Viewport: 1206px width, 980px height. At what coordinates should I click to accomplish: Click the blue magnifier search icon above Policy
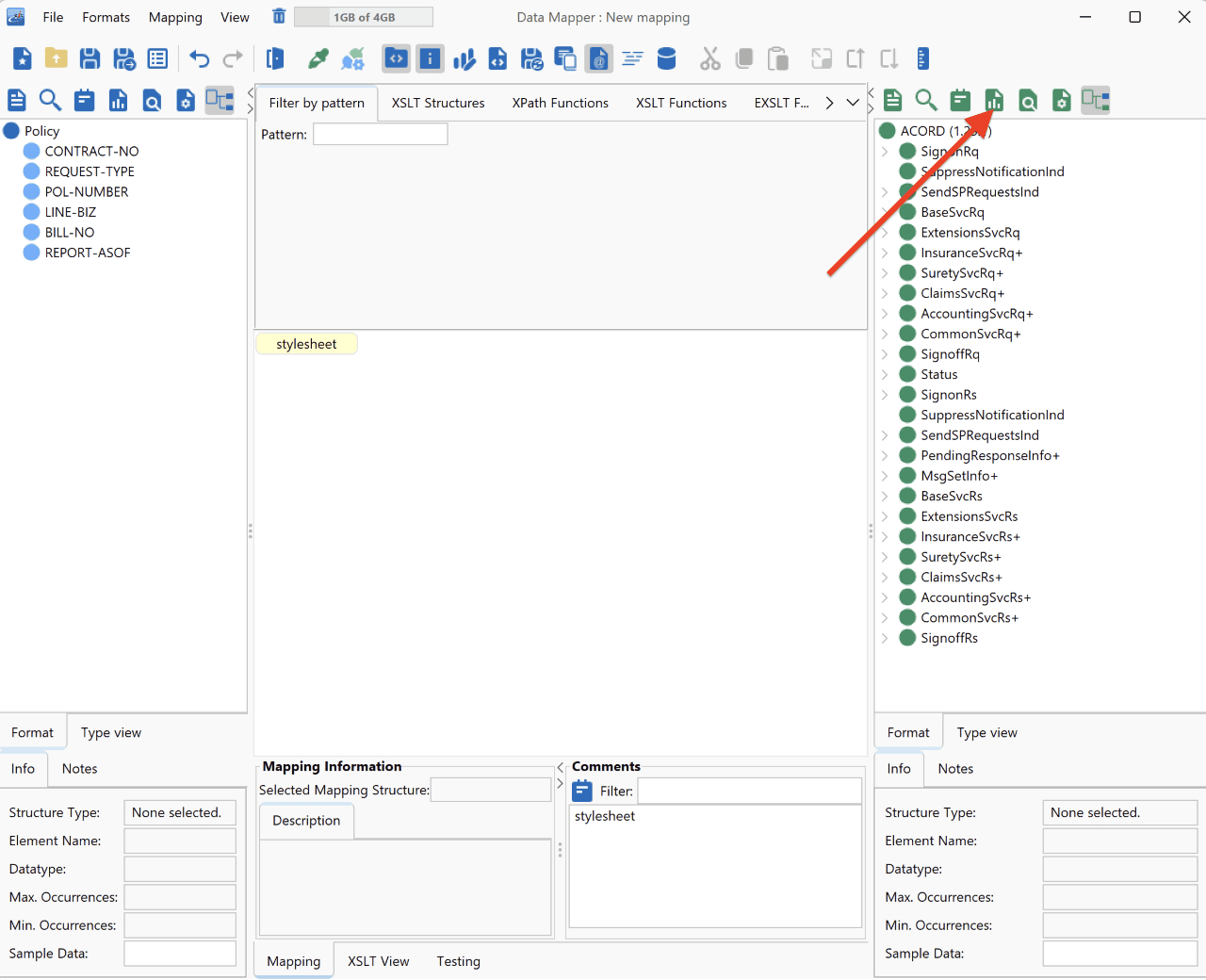pyautogui.click(x=50, y=100)
